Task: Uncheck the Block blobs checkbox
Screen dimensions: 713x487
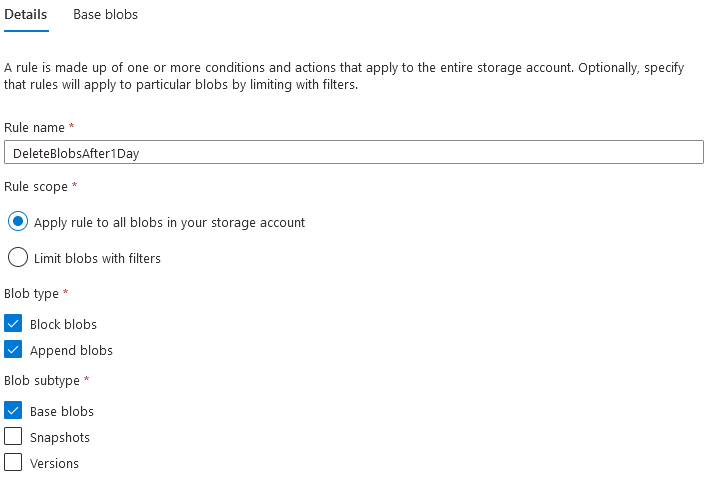Action: (13, 324)
